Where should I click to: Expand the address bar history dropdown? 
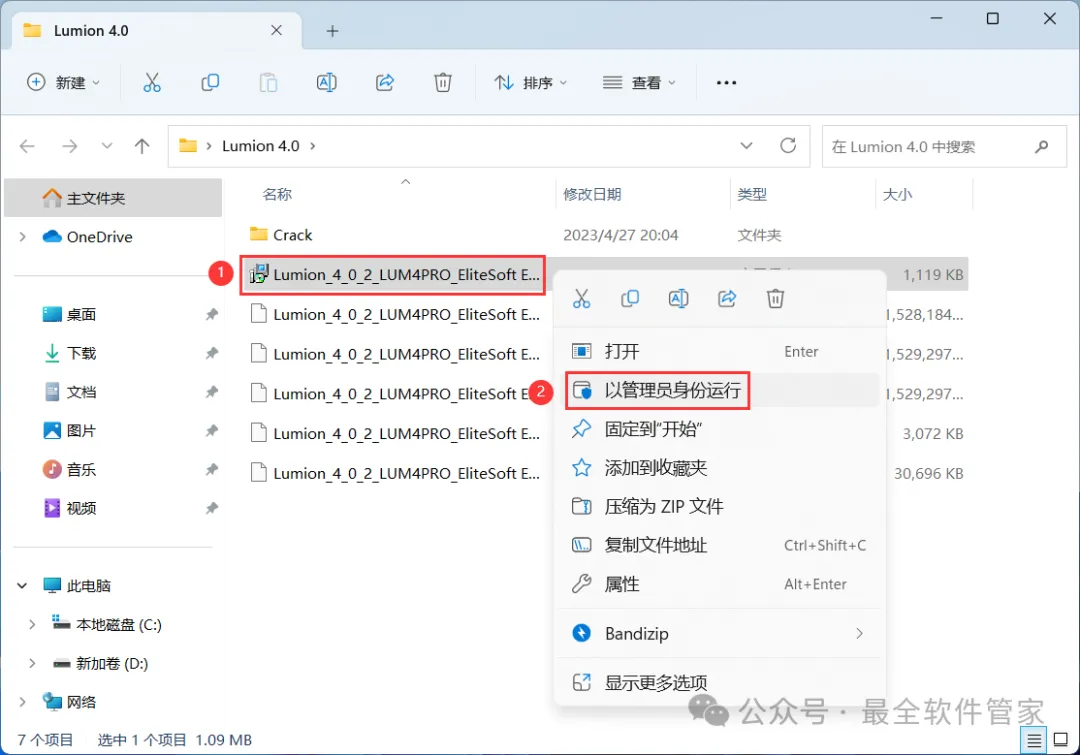click(746, 146)
